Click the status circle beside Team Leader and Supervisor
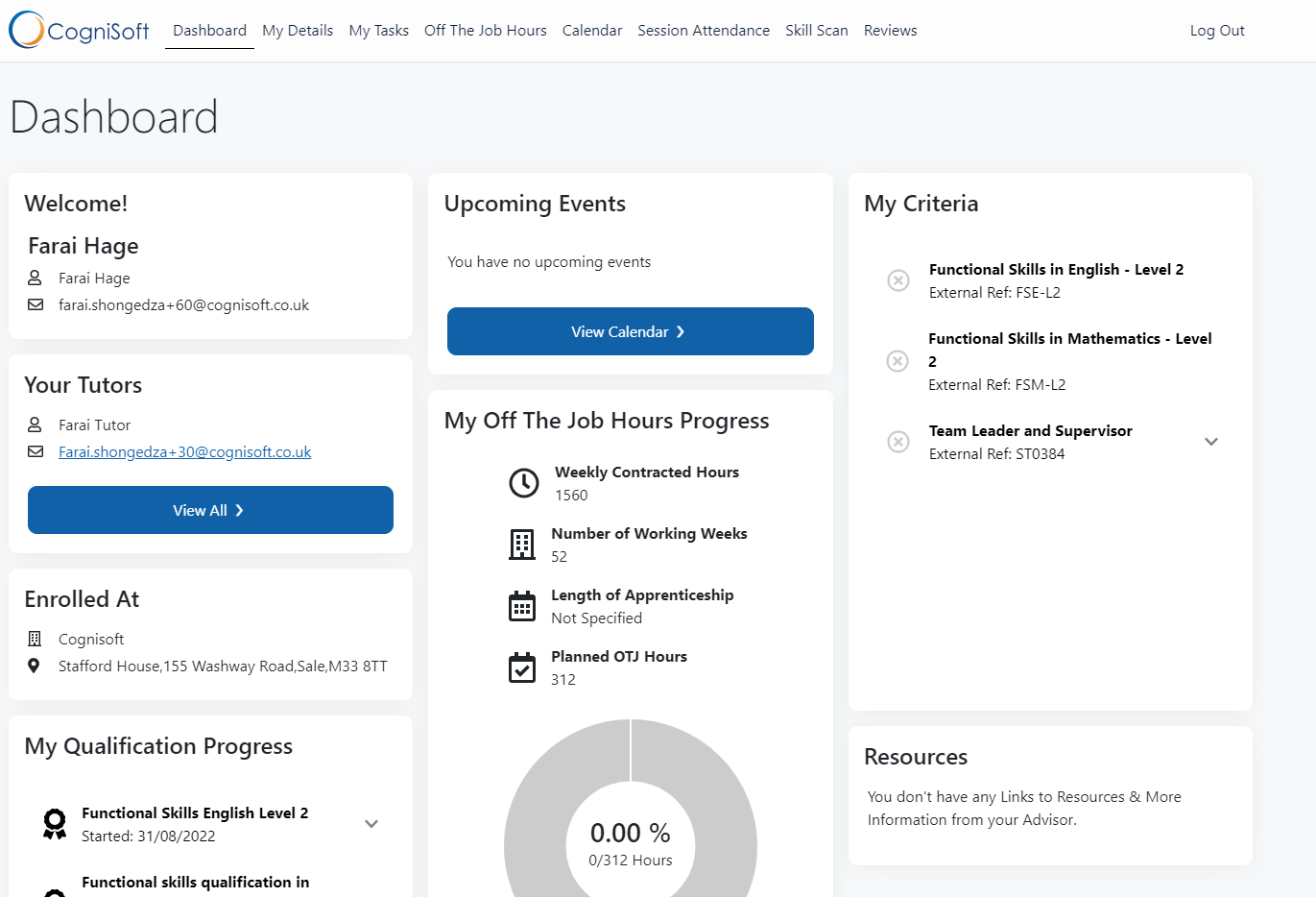1316x897 pixels. 897,442
